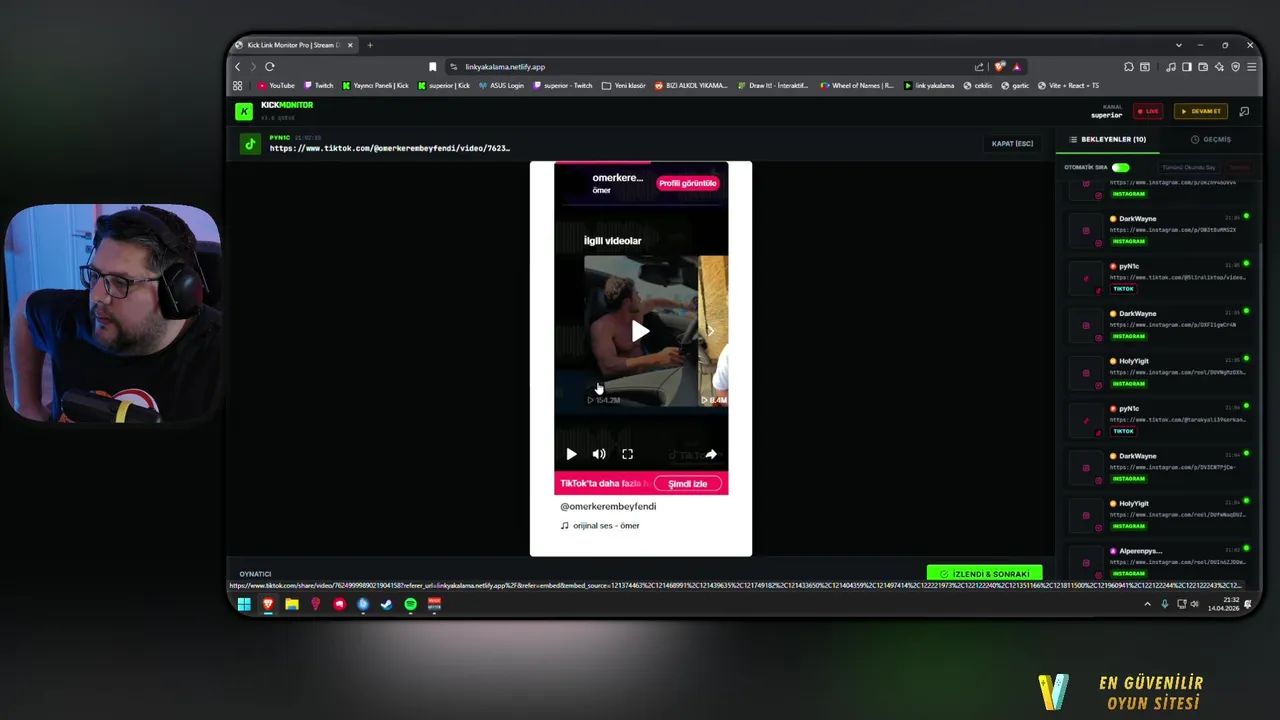The image size is (1280, 720).
Task: Switch to the Bekleyenler (10) tab
Action: click(1108, 140)
